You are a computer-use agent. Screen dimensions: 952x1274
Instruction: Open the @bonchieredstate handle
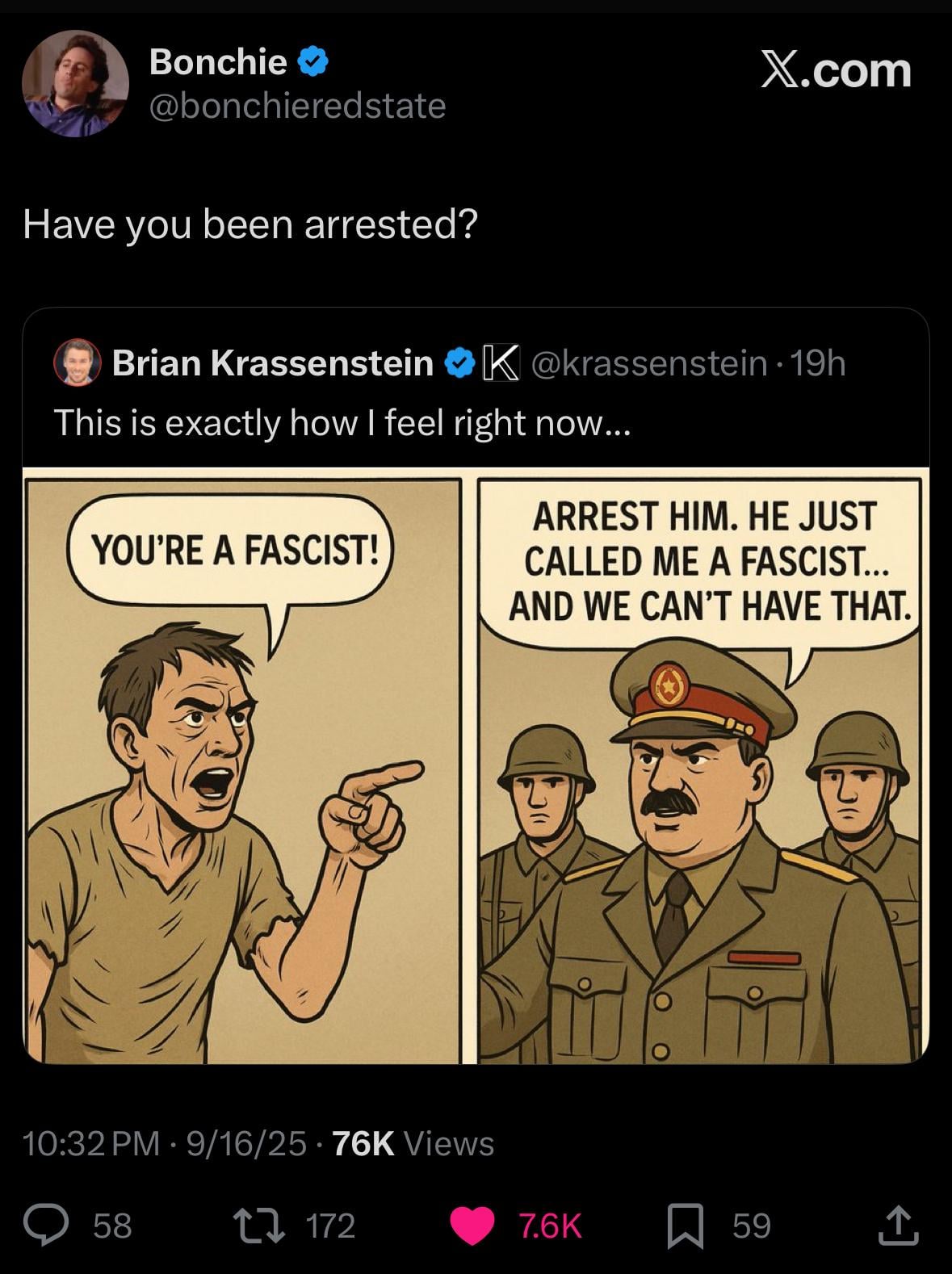(x=297, y=106)
